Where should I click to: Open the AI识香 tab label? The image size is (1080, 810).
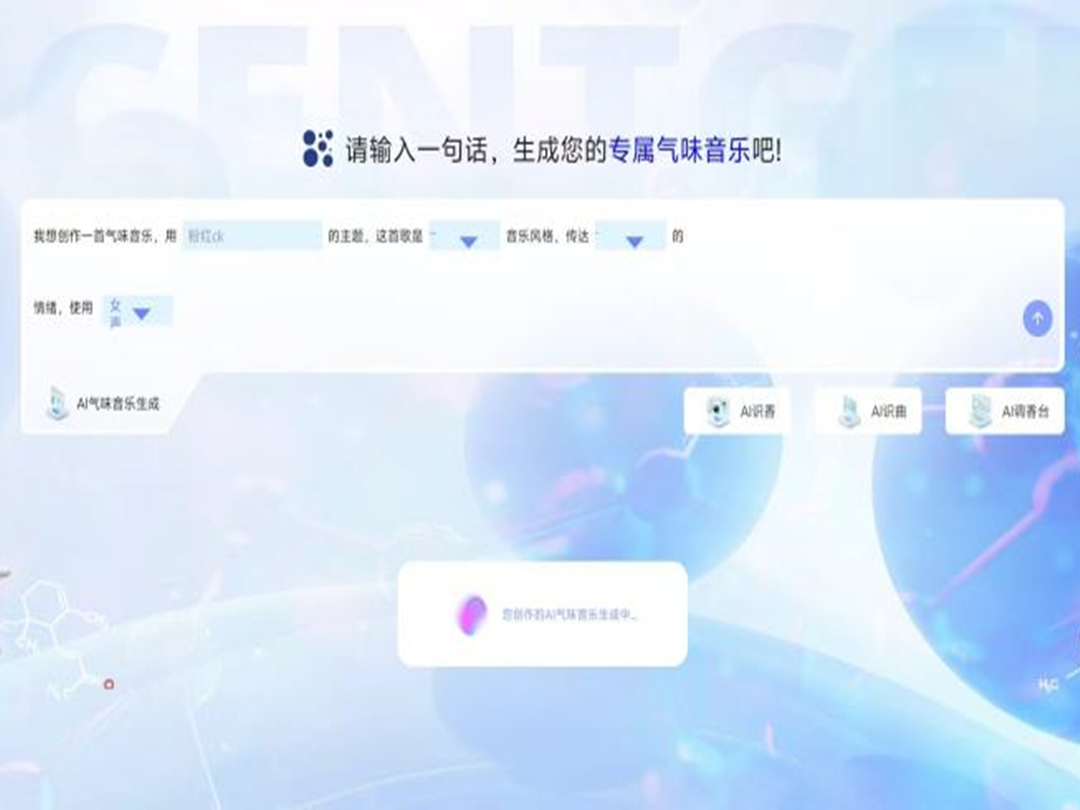(x=758, y=411)
